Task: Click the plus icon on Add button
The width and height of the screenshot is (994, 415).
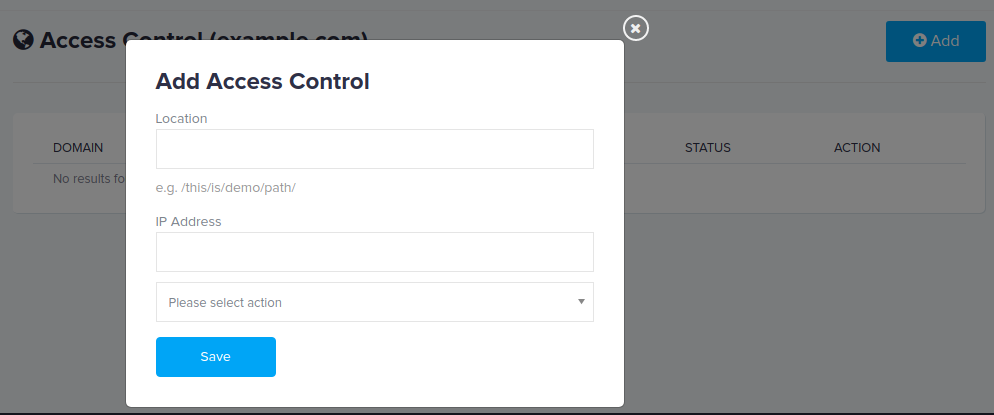Action: click(x=919, y=40)
